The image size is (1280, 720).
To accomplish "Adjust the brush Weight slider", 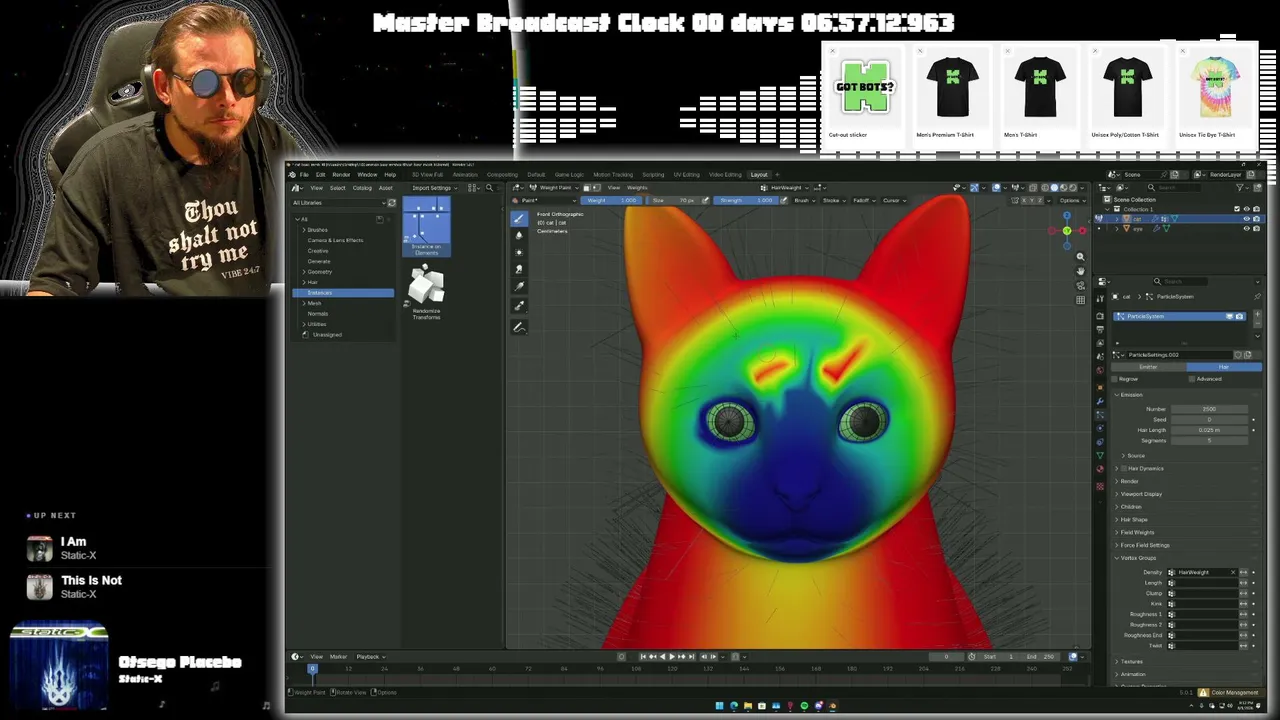I will tap(611, 200).
